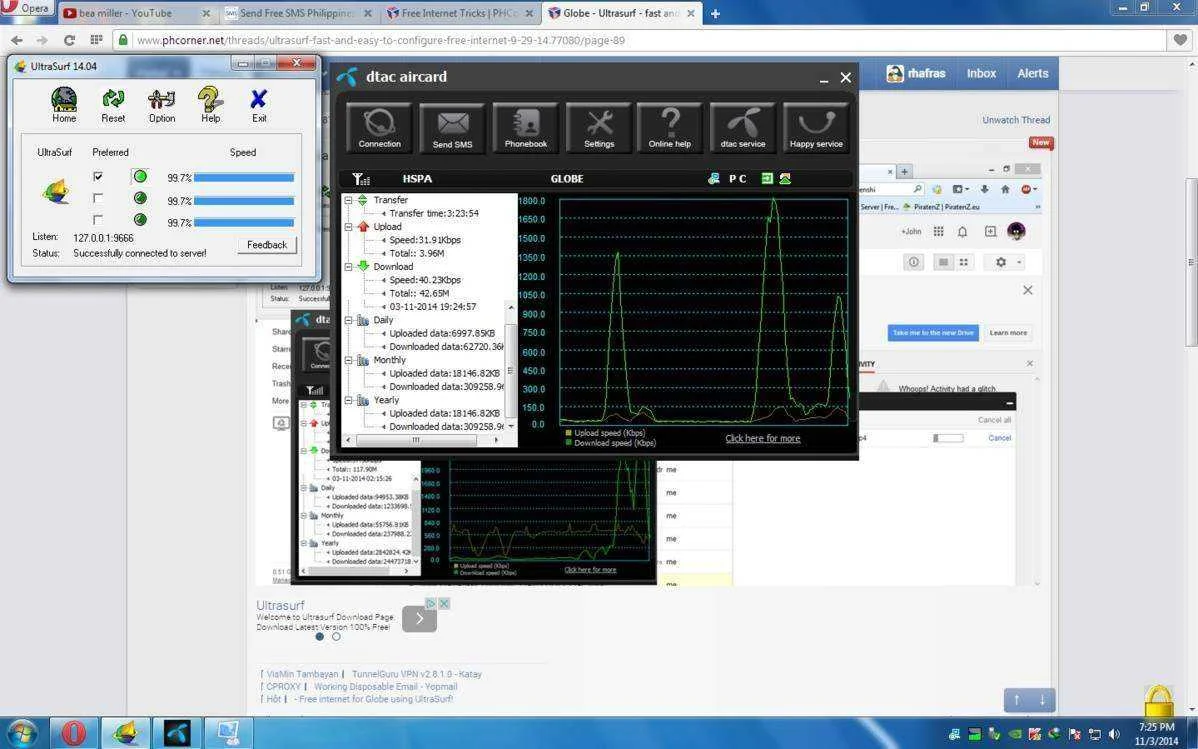This screenshot has height=749, width=1198.
Task: Click the UltraSurf Reset icon
Action: tap(113, 104)
